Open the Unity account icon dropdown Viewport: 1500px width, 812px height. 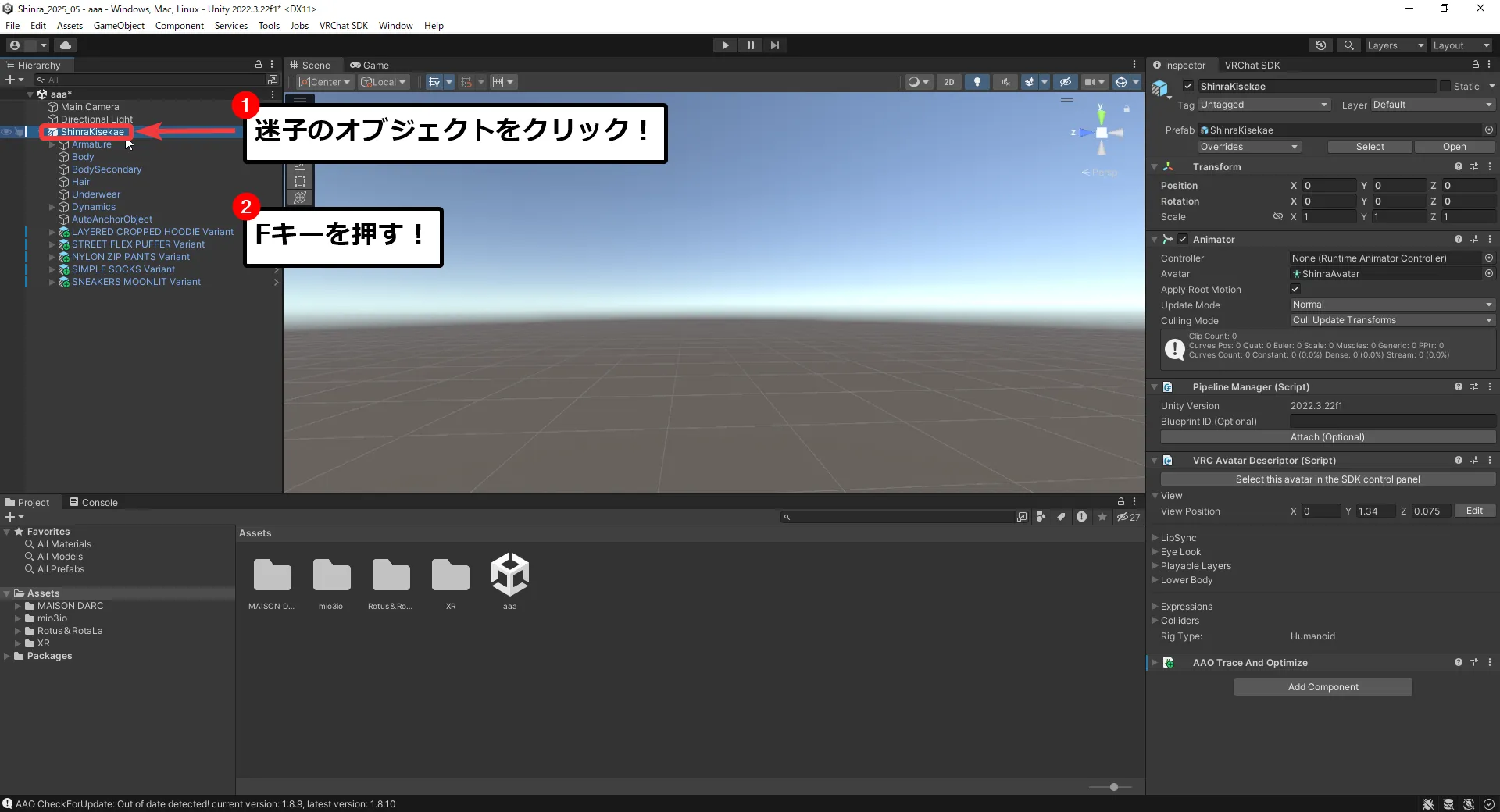click(x=26, y=45)
